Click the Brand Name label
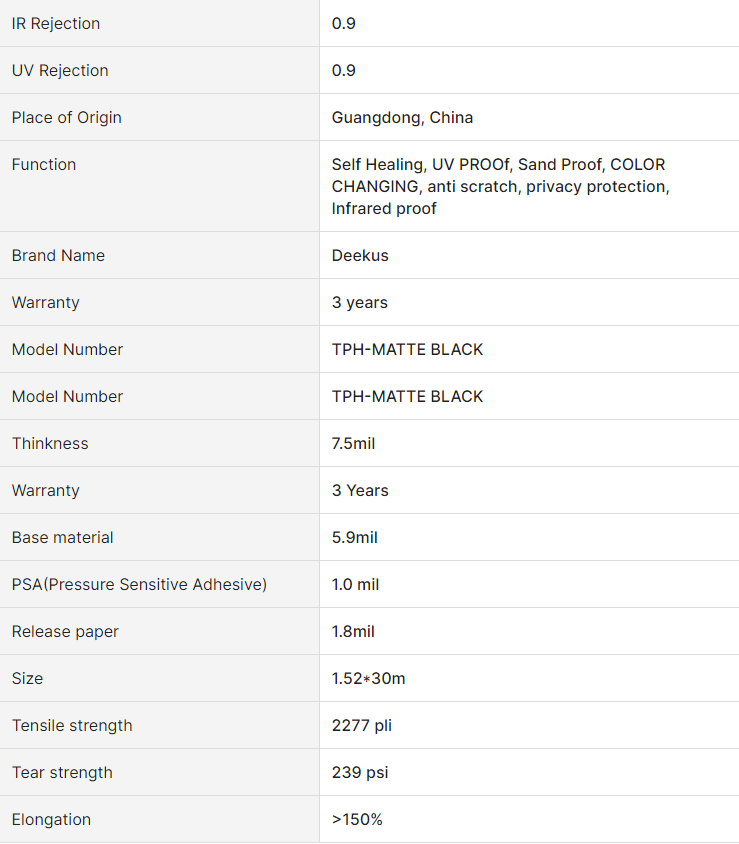The image size is (739, 844). tap(58, 255)
